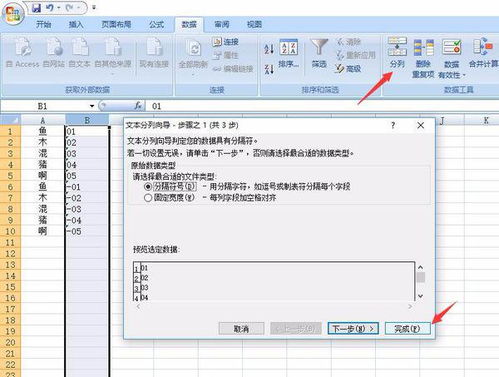Viewport: 499px width, 377px height.
Task: Reapply the filter (重新应用)
Action: coord(355,55)
